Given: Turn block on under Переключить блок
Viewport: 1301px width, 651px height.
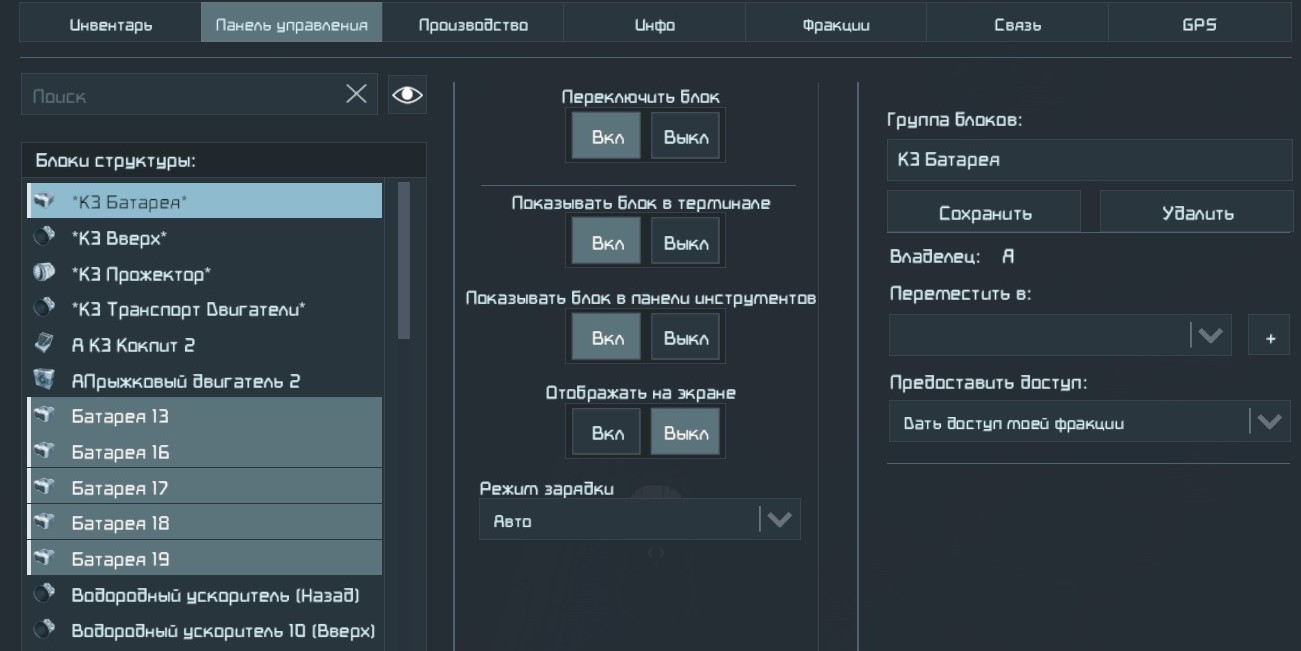Looking at the screenshot, I should click(x=608, y=136).
